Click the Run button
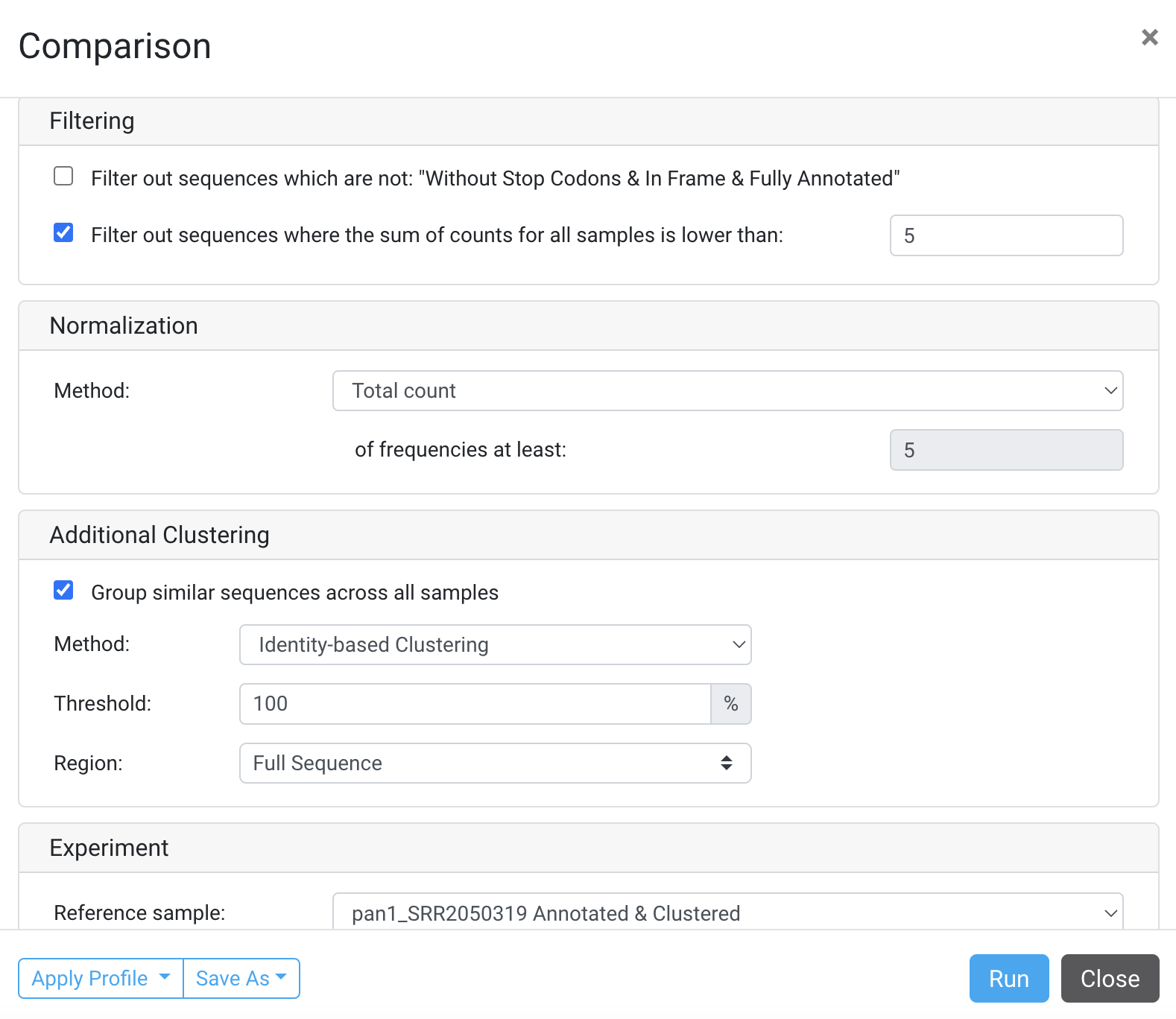The height and width of the screenshot is (1019, 1176). point(1008,978)
